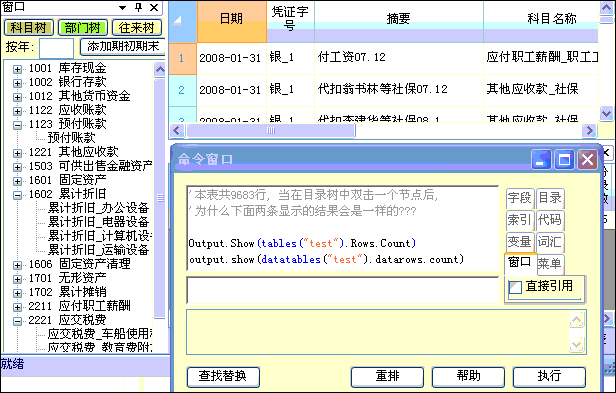This screenshot has height=393, width=616.
Task: Click table horizontal scrollbar right arrow
Action: [590, 130]
